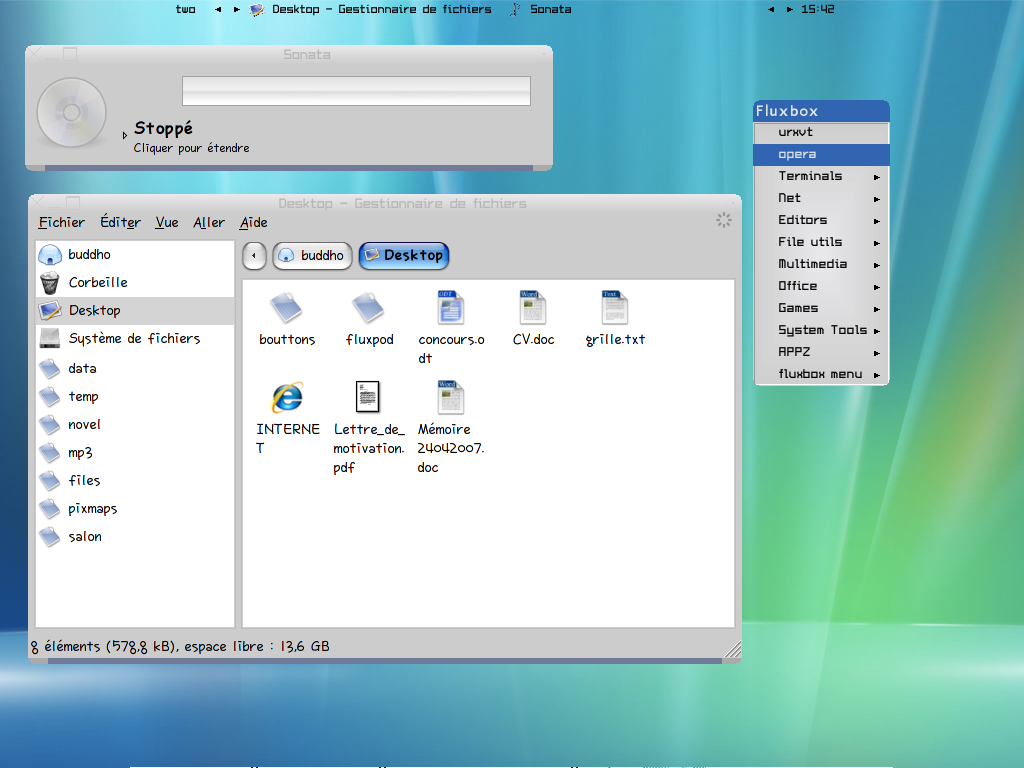Open the novel folder icon in sidebar

click(x=50, y=425)
